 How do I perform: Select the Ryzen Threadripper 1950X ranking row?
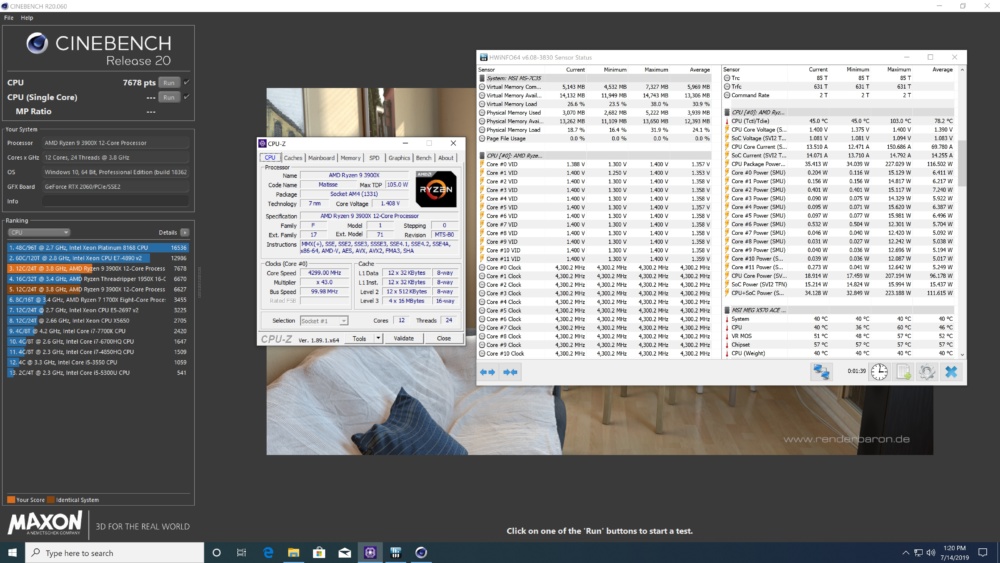pyautogui.click(x=98, y=279)
